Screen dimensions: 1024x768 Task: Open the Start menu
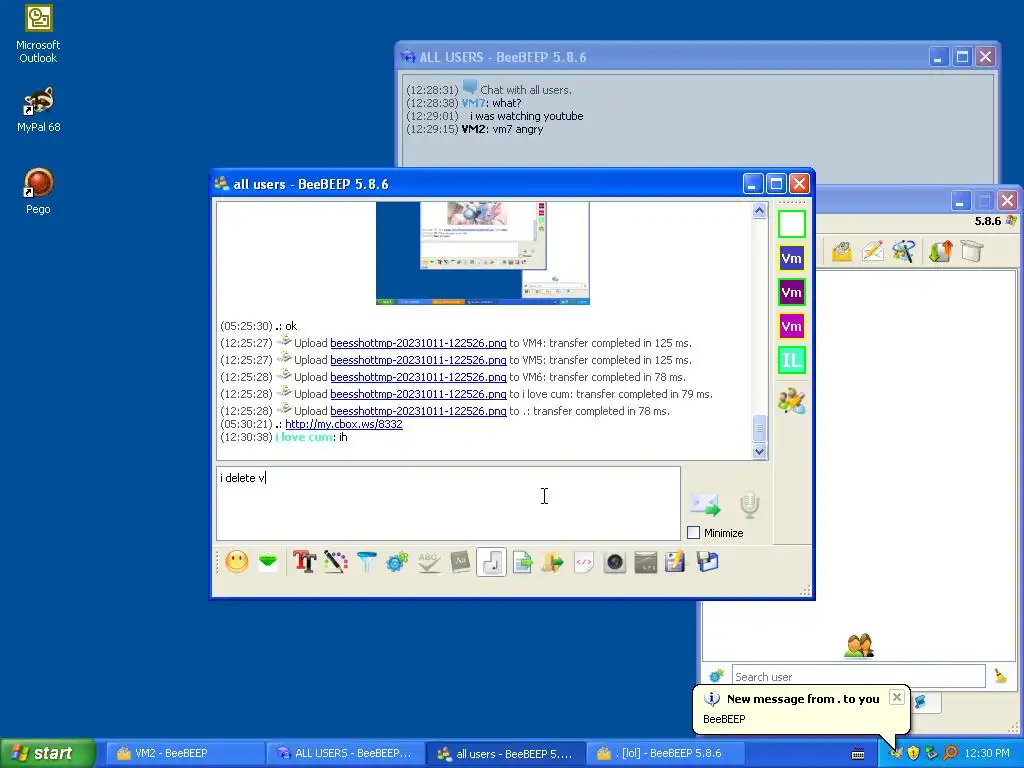pyautogui.click(x=48, y=753)
